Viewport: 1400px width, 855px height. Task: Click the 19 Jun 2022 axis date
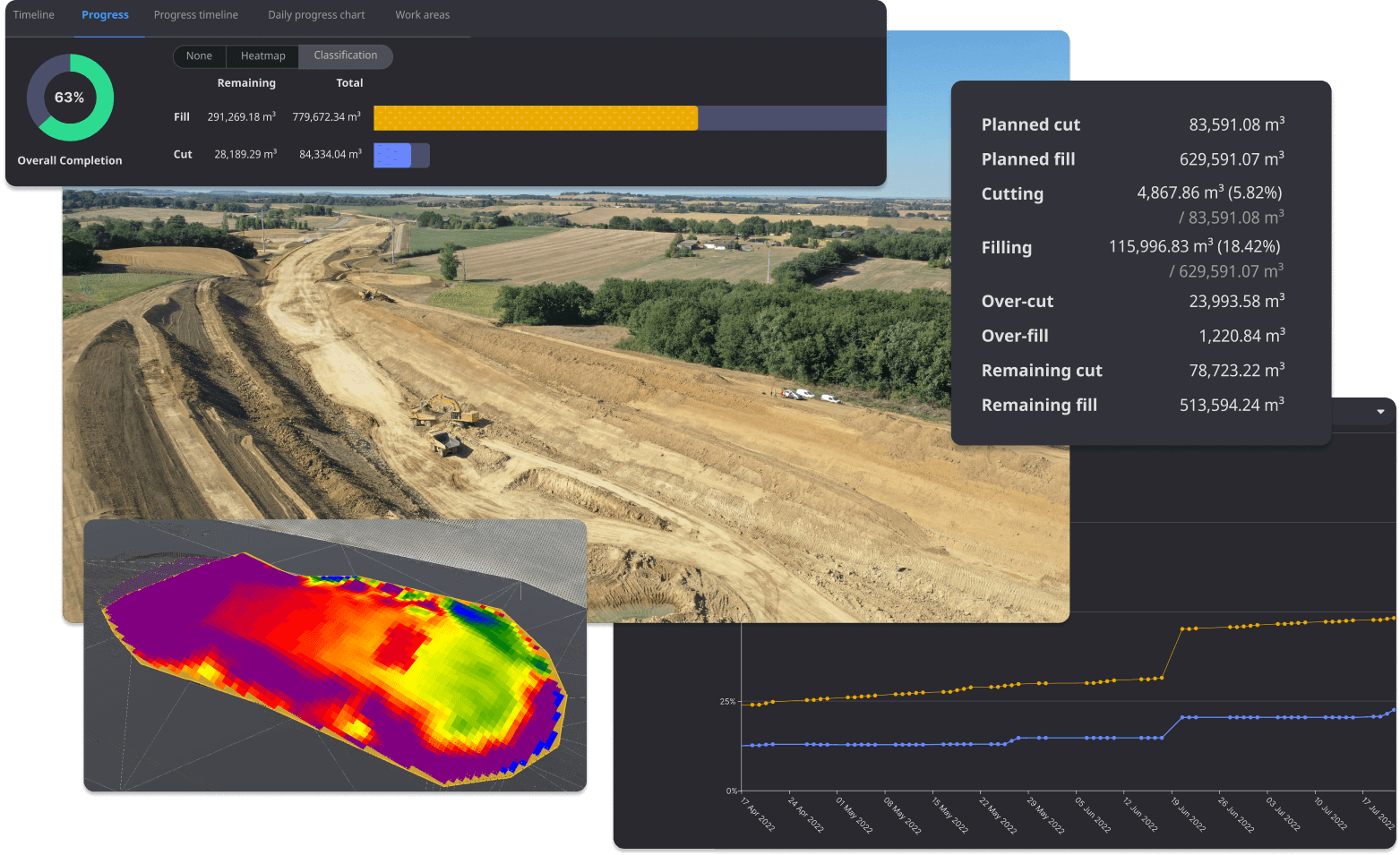click(1189, 815)
